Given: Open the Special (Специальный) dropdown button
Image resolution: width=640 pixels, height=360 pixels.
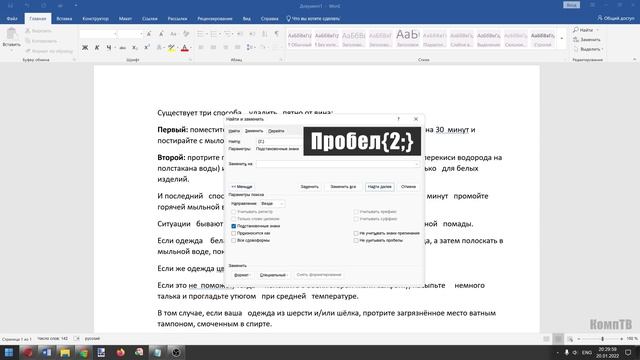Looking at the screenshot, I should click(x=273, y=275).
